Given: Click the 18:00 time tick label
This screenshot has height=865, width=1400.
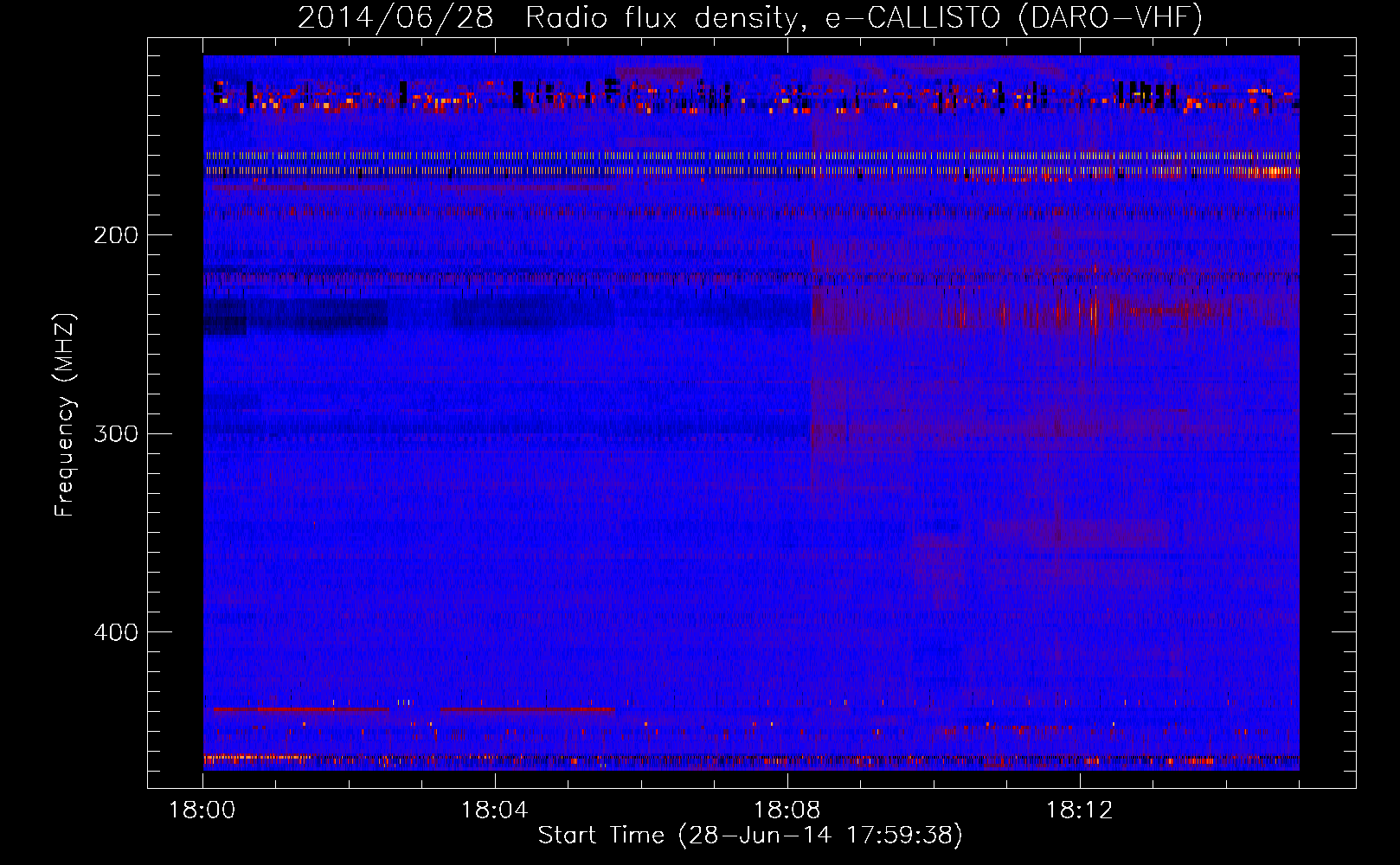Looking at the screenshot, I should 202,811.
